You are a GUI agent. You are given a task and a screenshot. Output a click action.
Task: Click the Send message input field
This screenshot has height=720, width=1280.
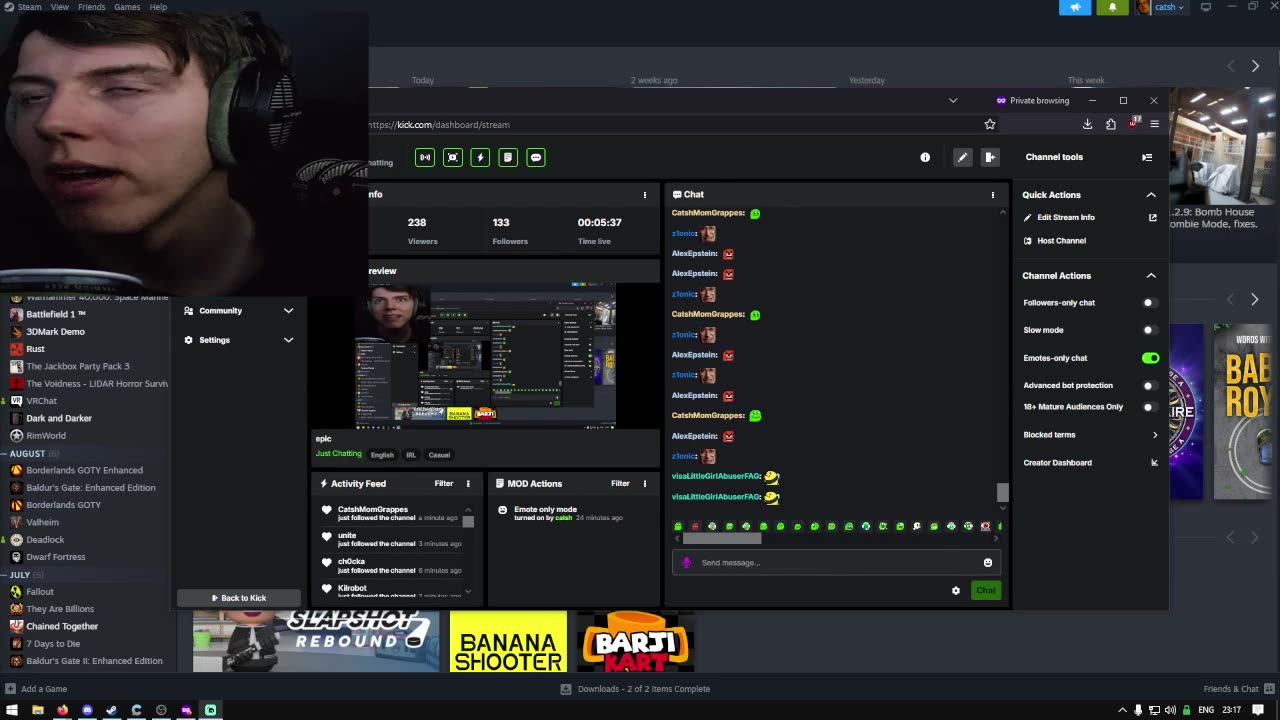(835, 563)
